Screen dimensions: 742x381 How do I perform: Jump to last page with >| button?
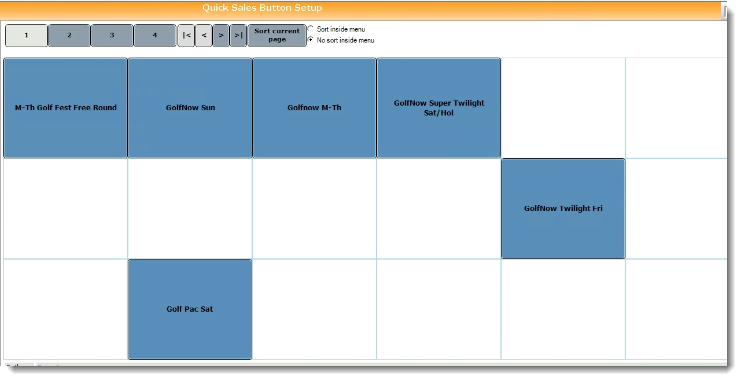tap(238, 35)
